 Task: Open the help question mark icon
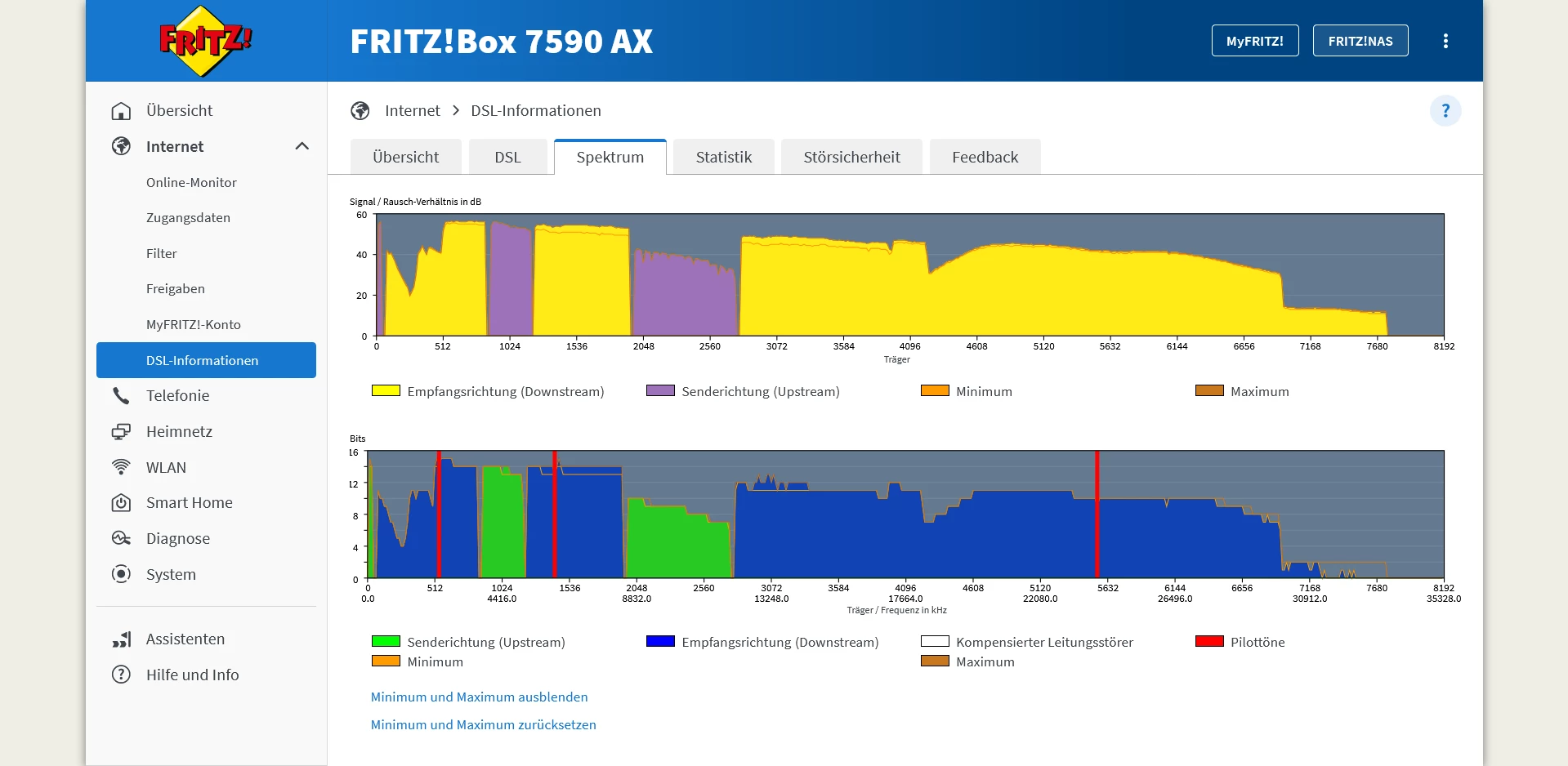pyautogui.click(x=1445, y=110)
